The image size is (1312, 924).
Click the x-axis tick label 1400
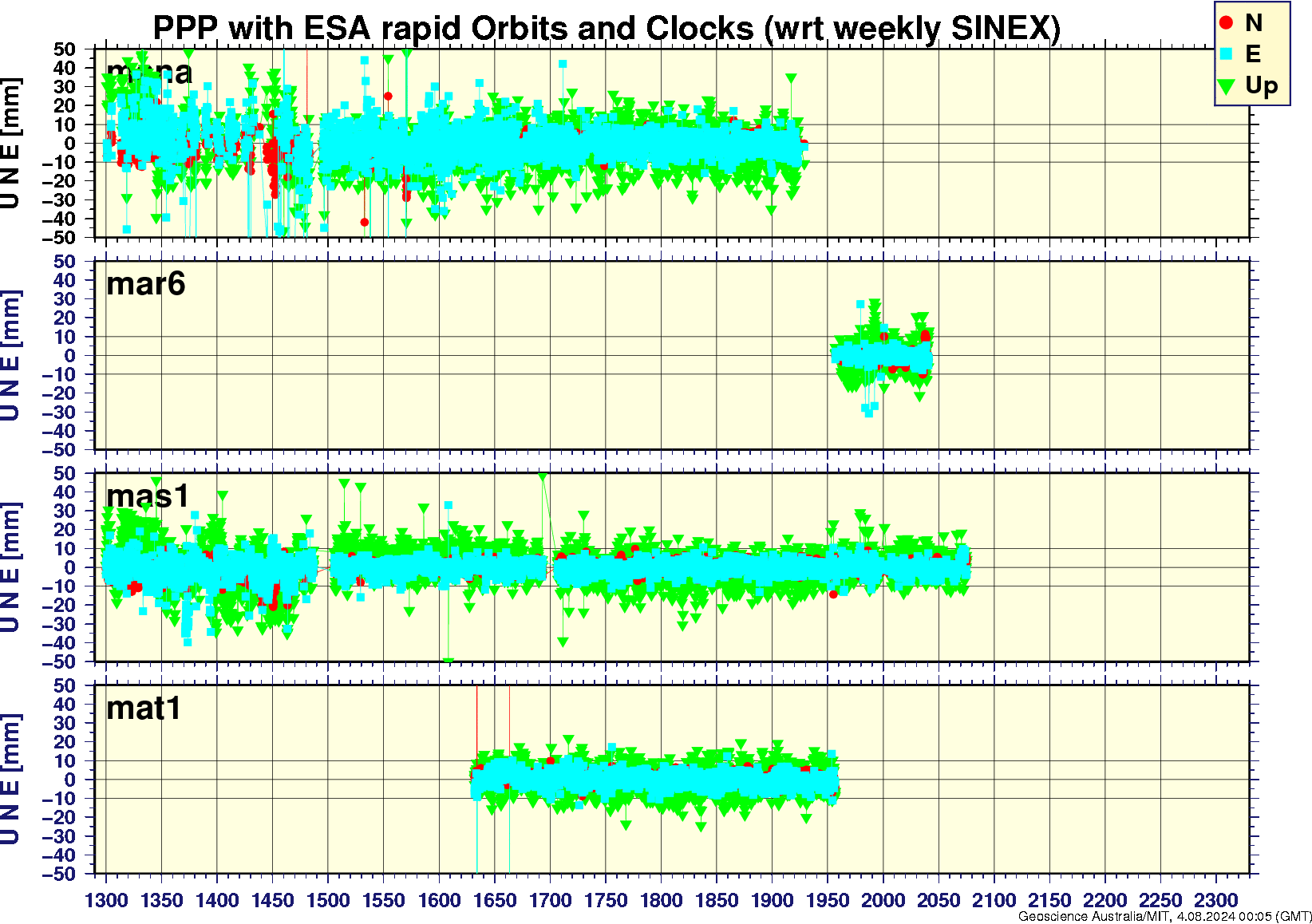point(217,900)
